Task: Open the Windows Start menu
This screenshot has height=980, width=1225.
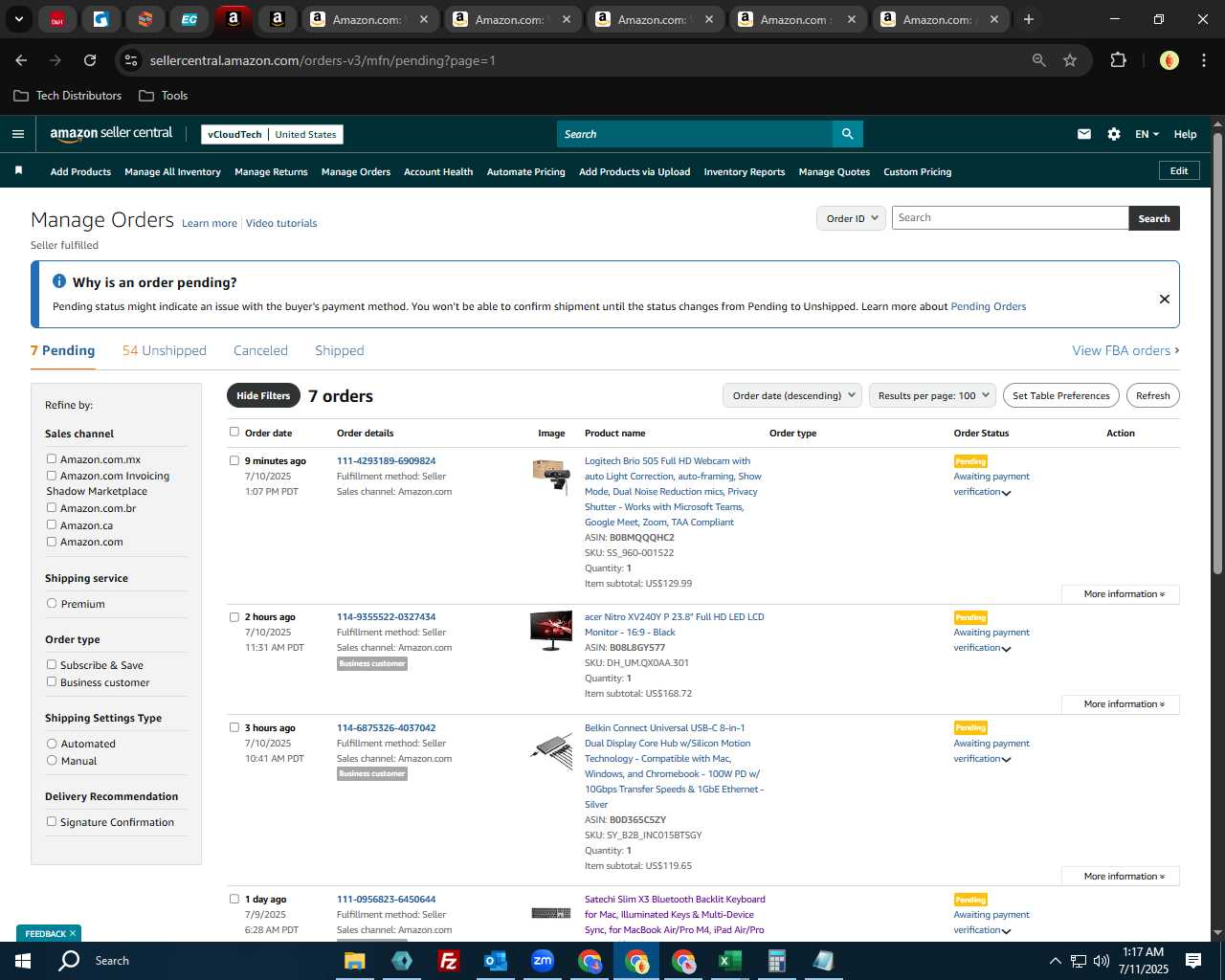Action: [23, 961]
